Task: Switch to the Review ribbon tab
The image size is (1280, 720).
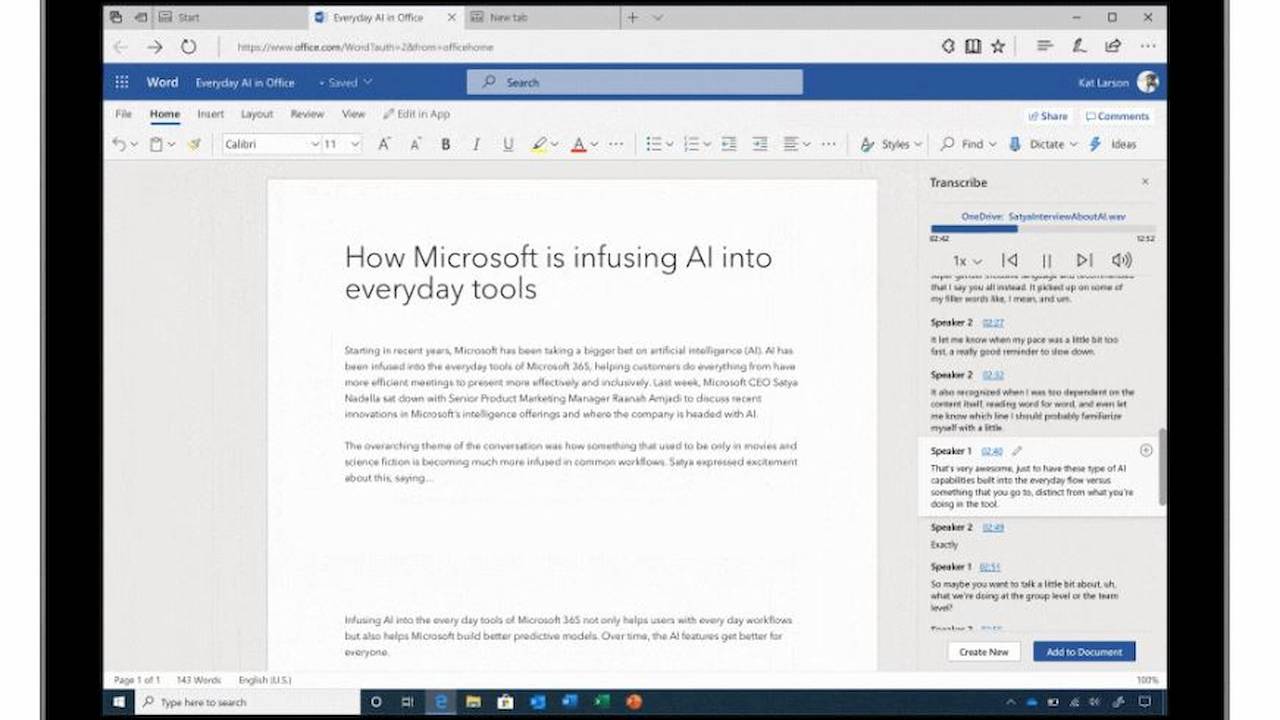Action: pos(307,114)
